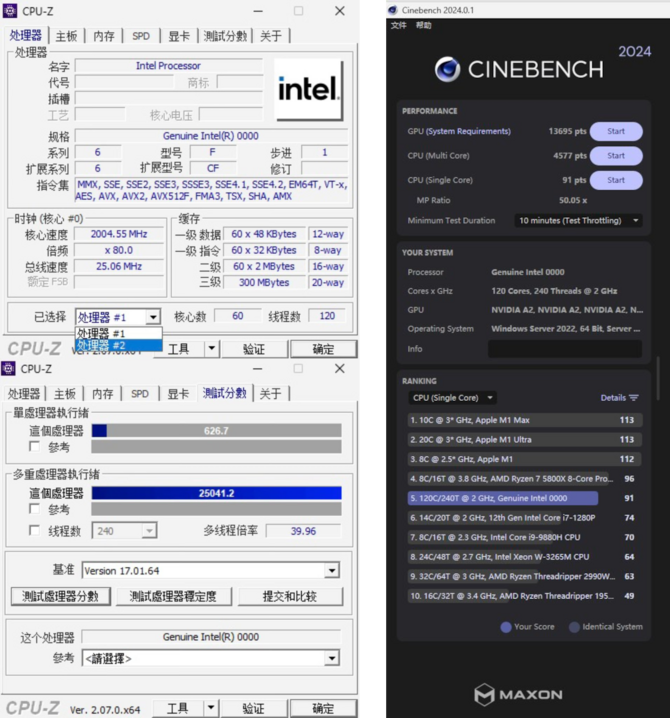Select Apple M1 Ultra ranking row

(525, 440)
